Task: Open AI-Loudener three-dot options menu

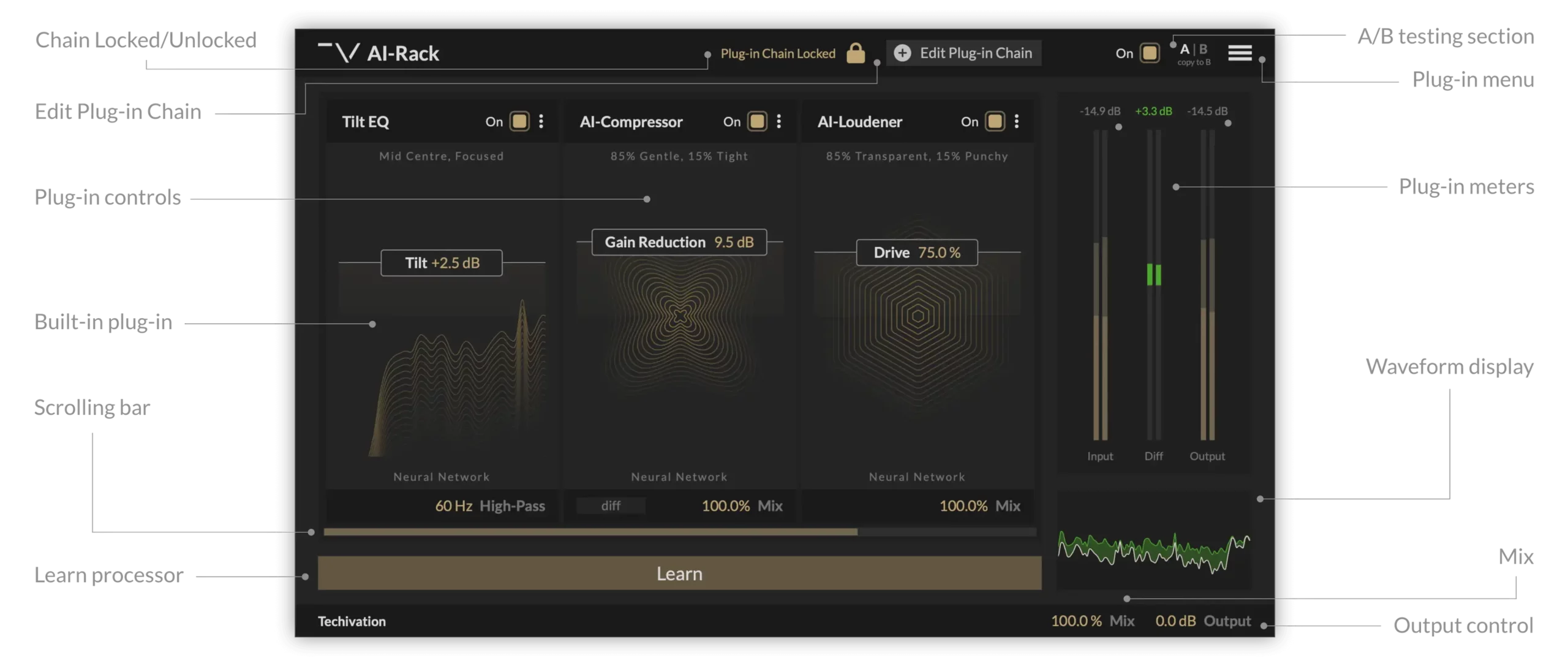Action: pyautogui.click(x=1016, y=121)
